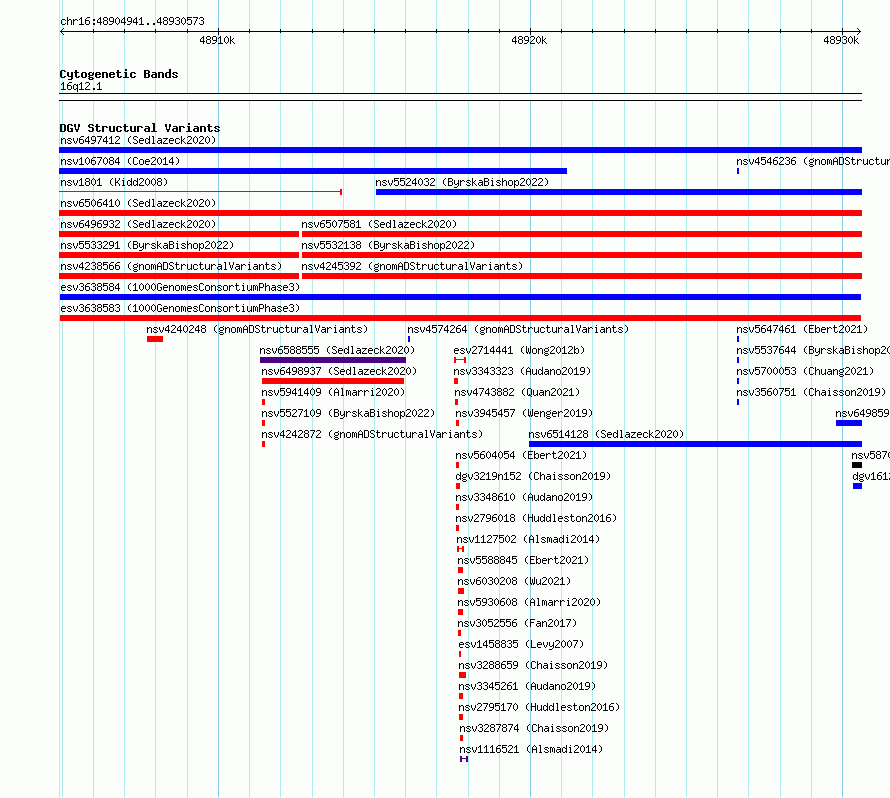Screen dimensions: 890x798
Task: Select the blue bar under nsv1067084
Action: [313, 171]
